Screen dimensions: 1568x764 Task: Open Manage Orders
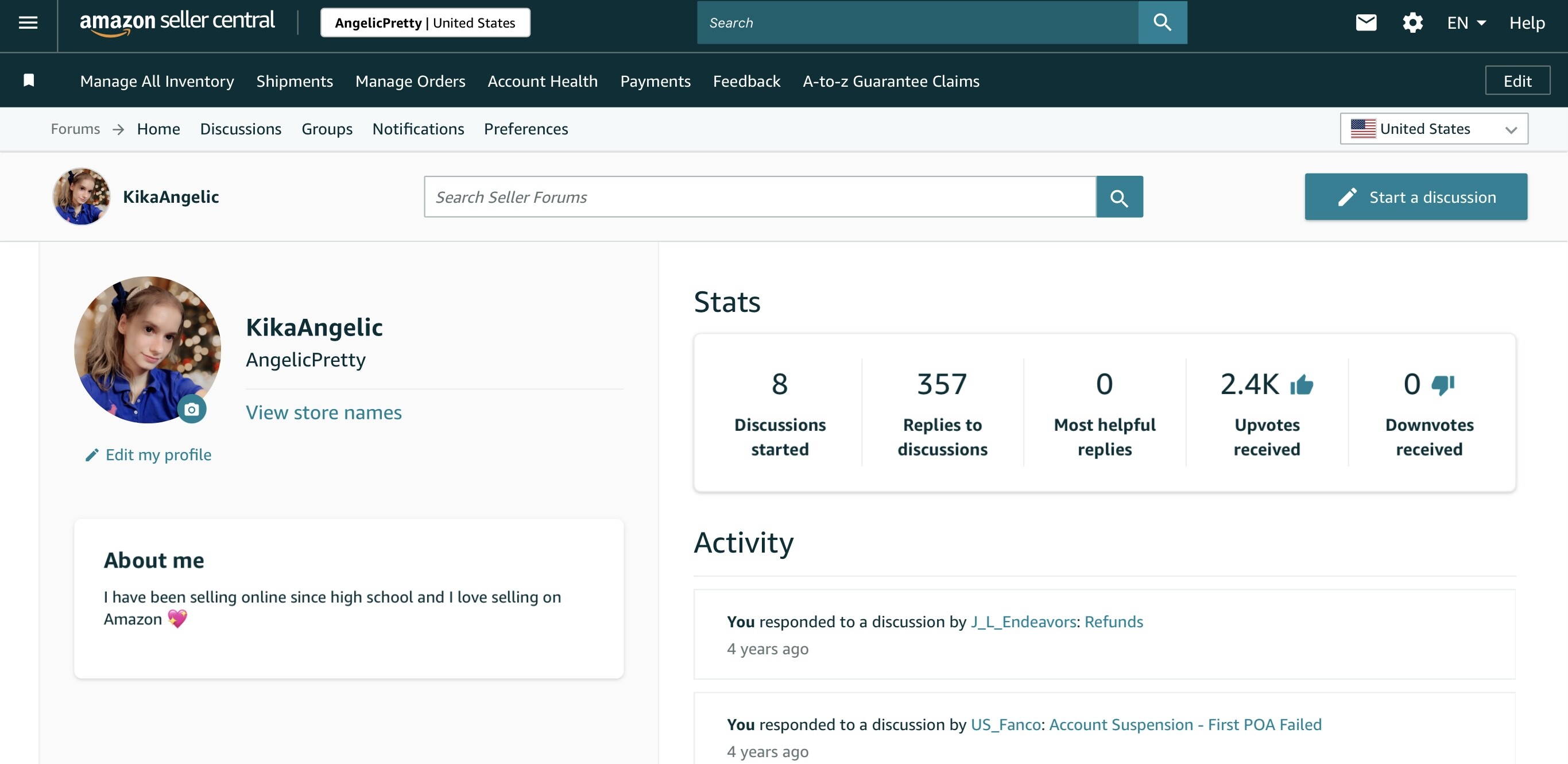point(411,81)
